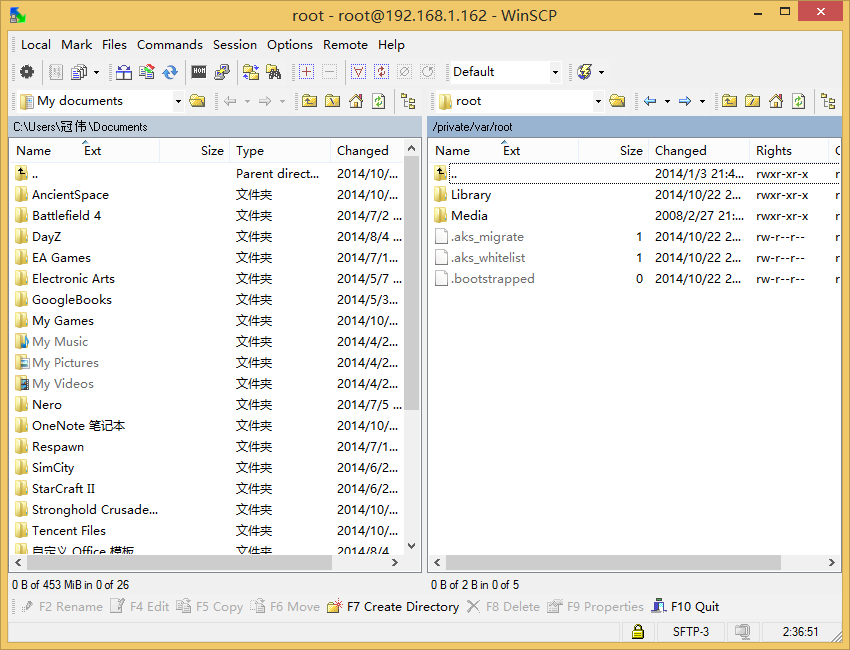Sort remote panel by Changed column

point(698,151)
